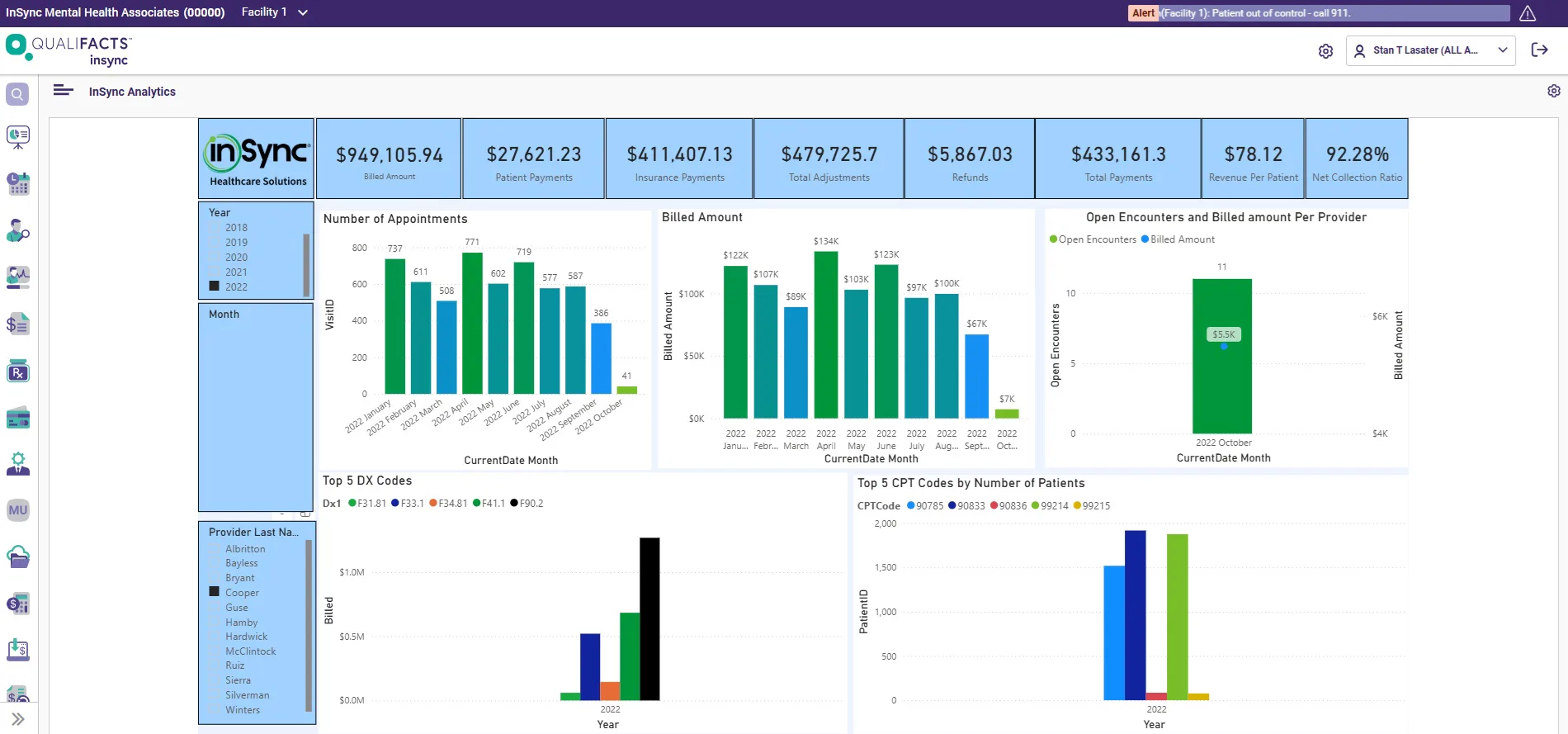Open InSync Analytics settings gear

pos(1553,91)
